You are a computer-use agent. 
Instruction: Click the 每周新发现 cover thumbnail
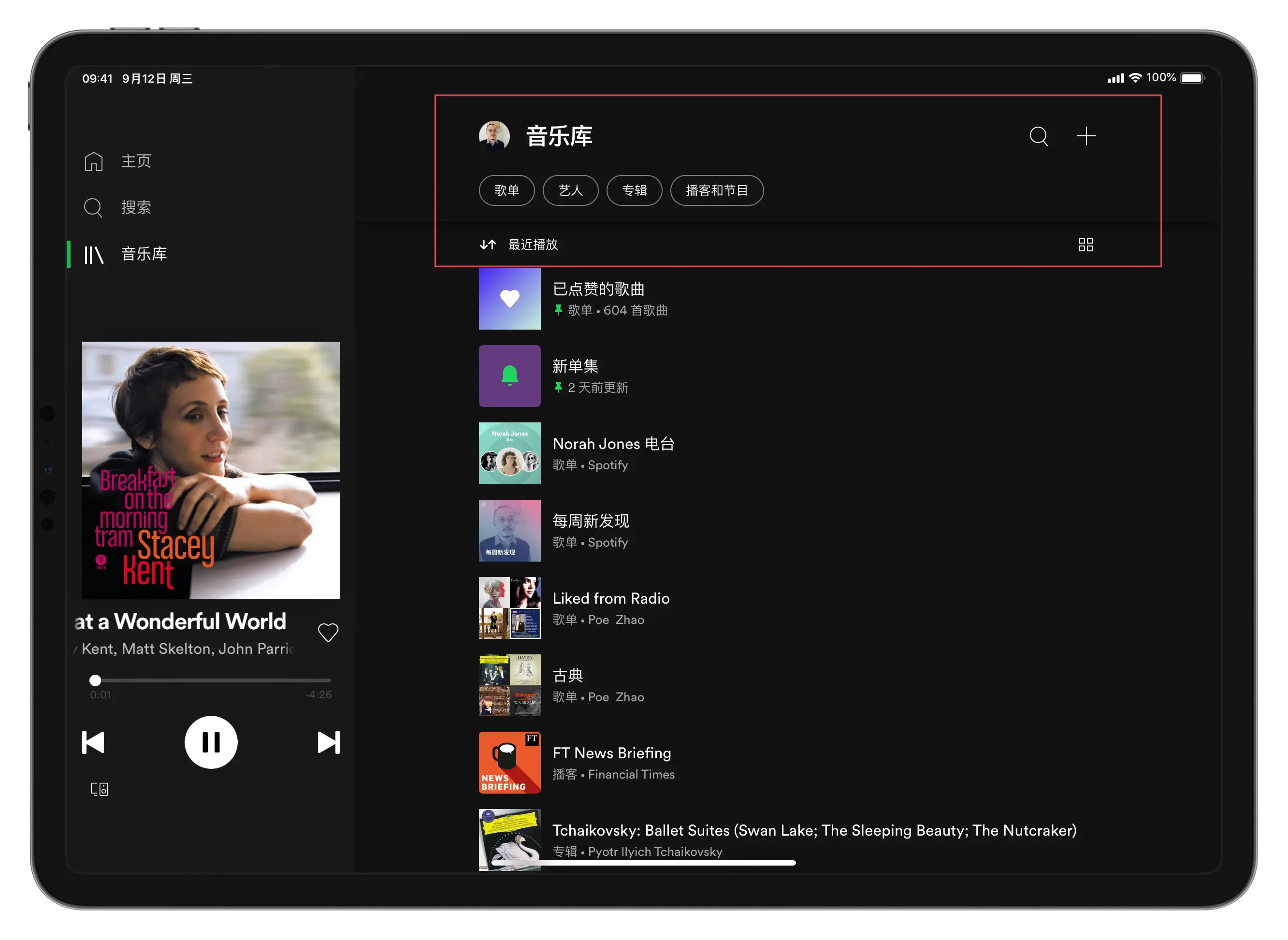[x=510, y=531]
